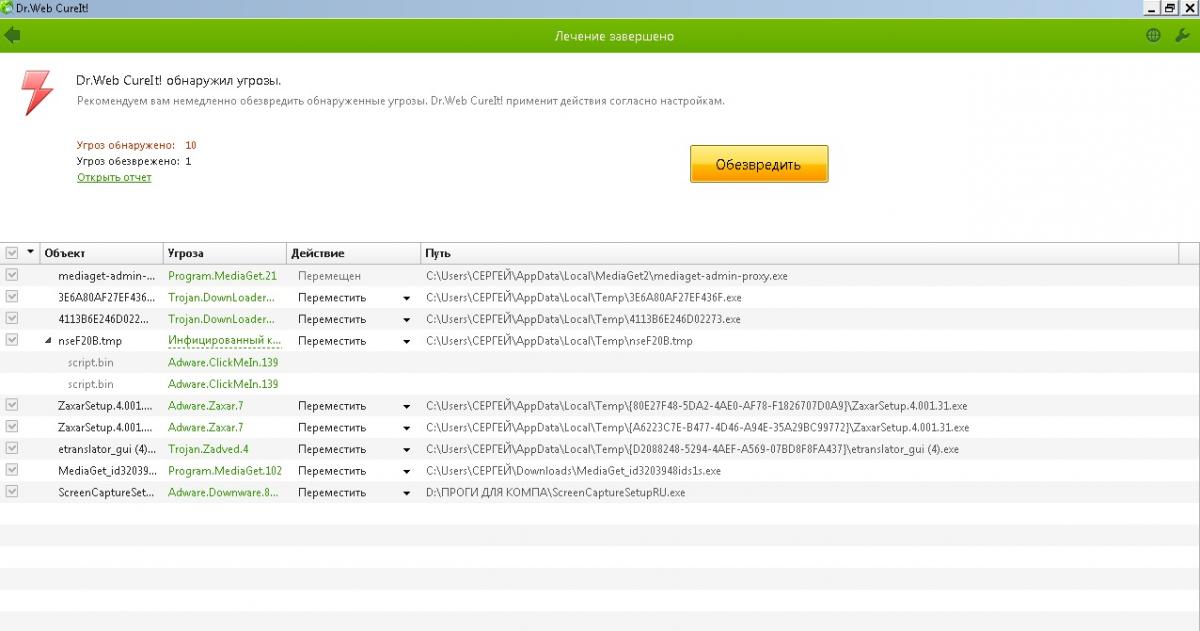Select the first script.bin child item
This screenshot has width=1200, height=631.
point(91,362)
